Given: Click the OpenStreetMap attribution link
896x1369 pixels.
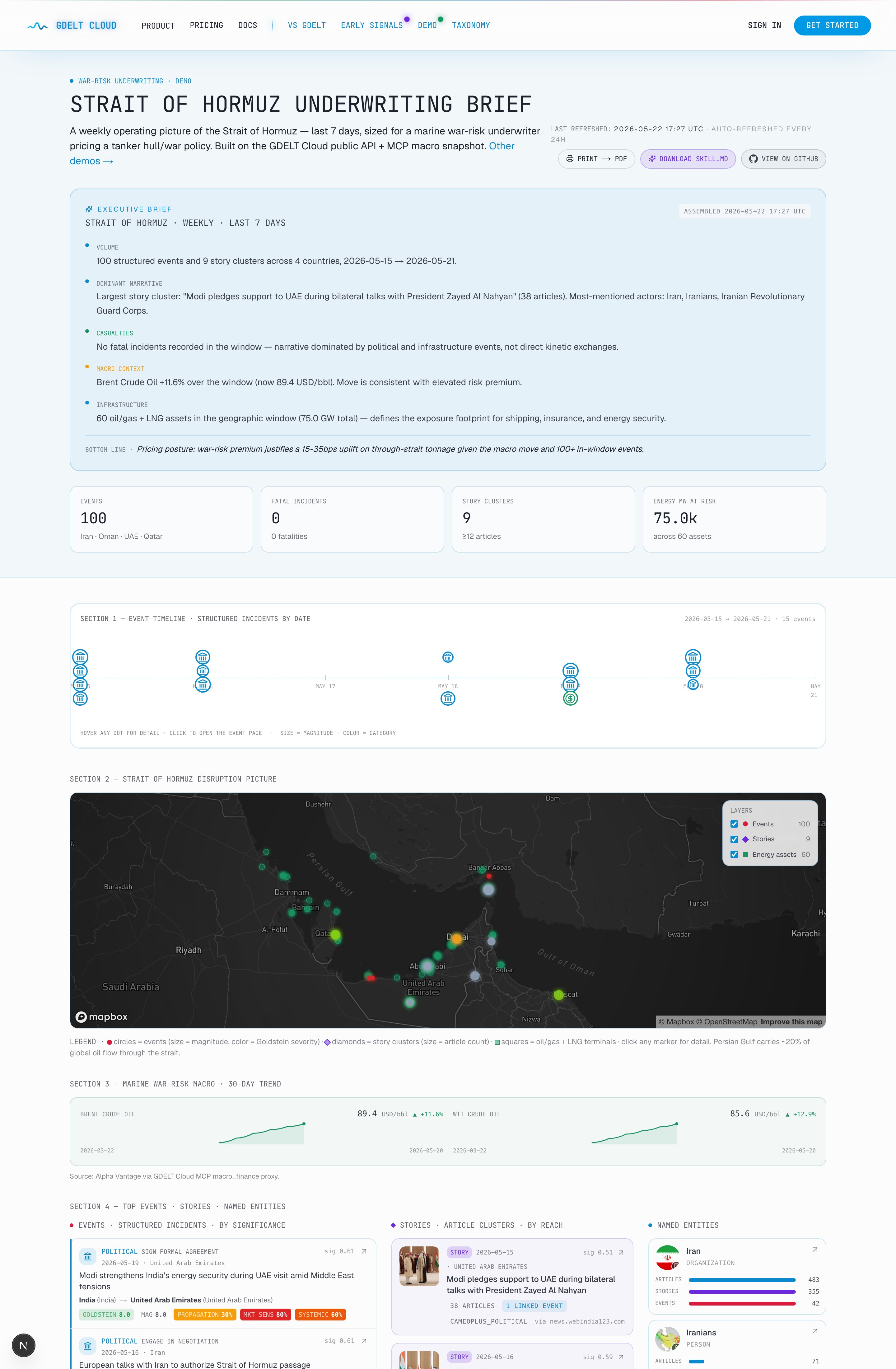Looking at the screenshot, I should tap(726, 1022).
